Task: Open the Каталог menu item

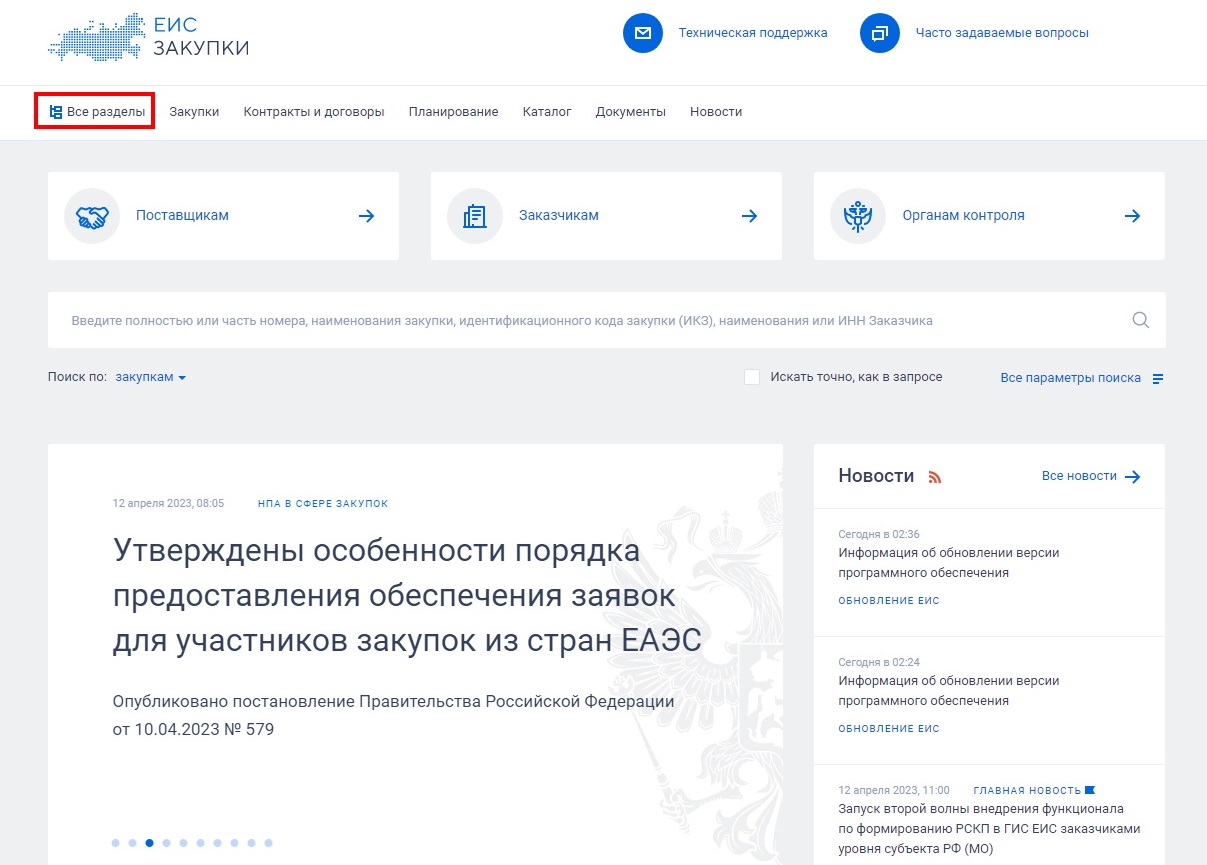Action: click(547, 112)
